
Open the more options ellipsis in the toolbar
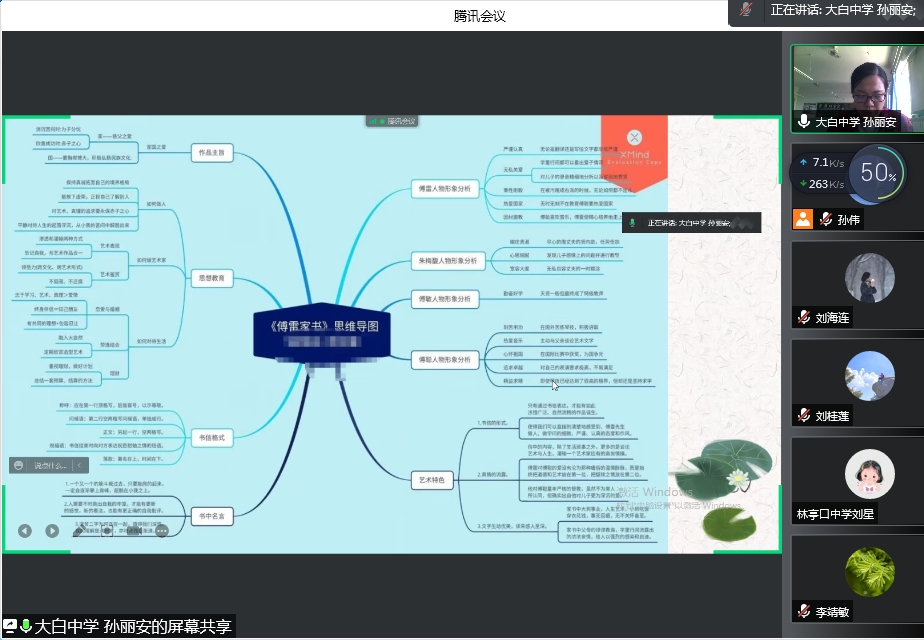point(161,531)
